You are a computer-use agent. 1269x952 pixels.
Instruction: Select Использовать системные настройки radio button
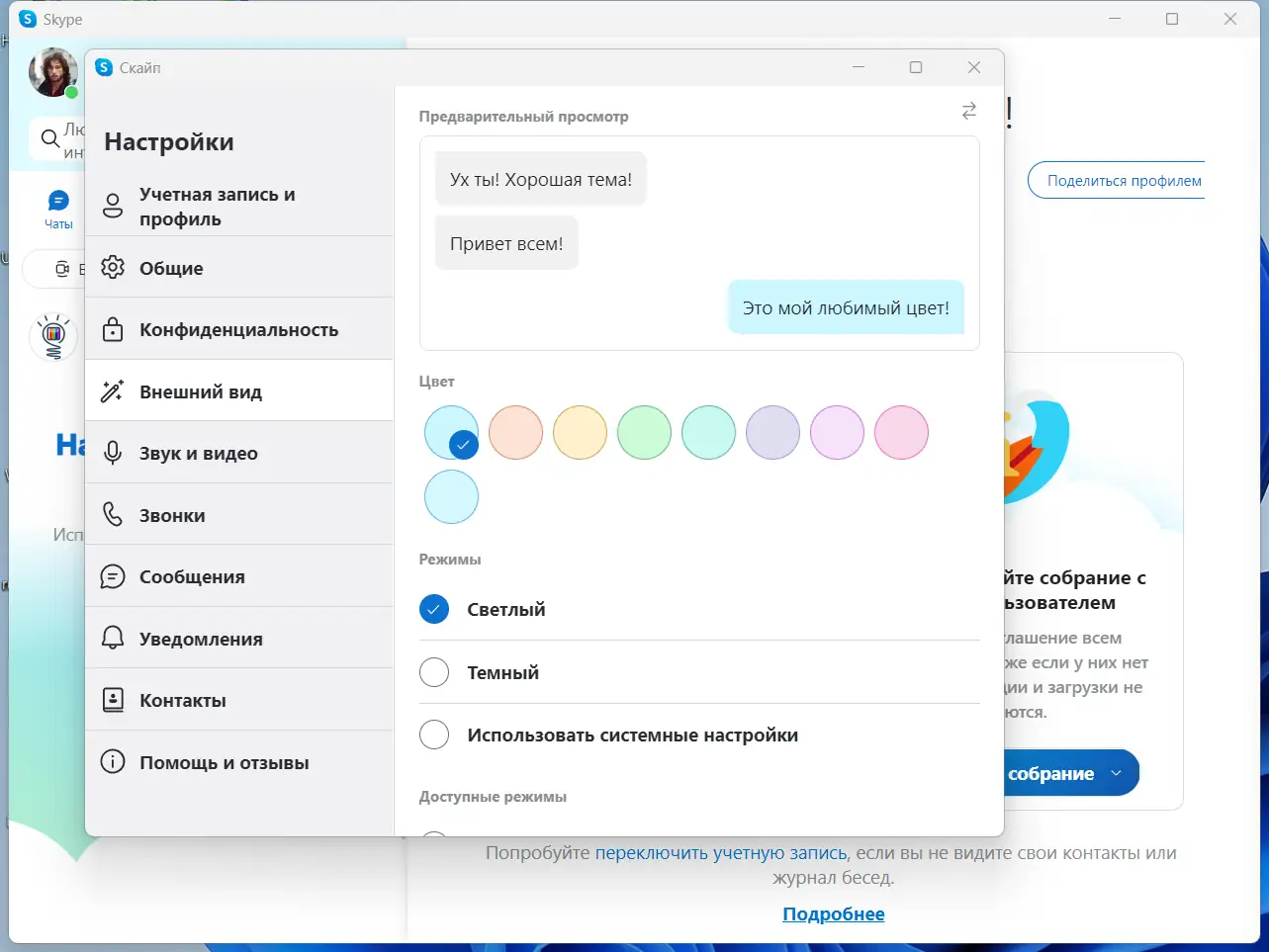coord(434,735)
